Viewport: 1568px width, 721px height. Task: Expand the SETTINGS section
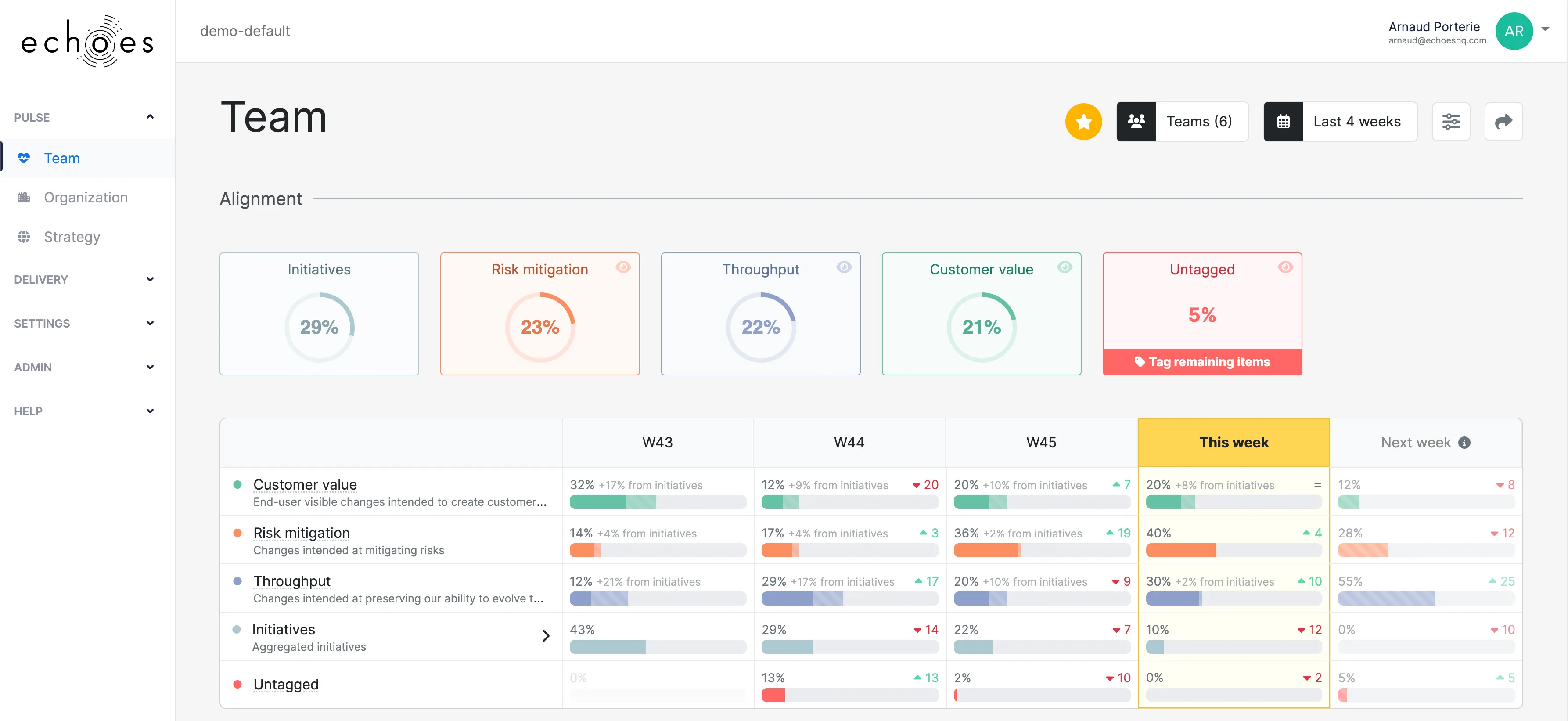click(x=150, y=323)
